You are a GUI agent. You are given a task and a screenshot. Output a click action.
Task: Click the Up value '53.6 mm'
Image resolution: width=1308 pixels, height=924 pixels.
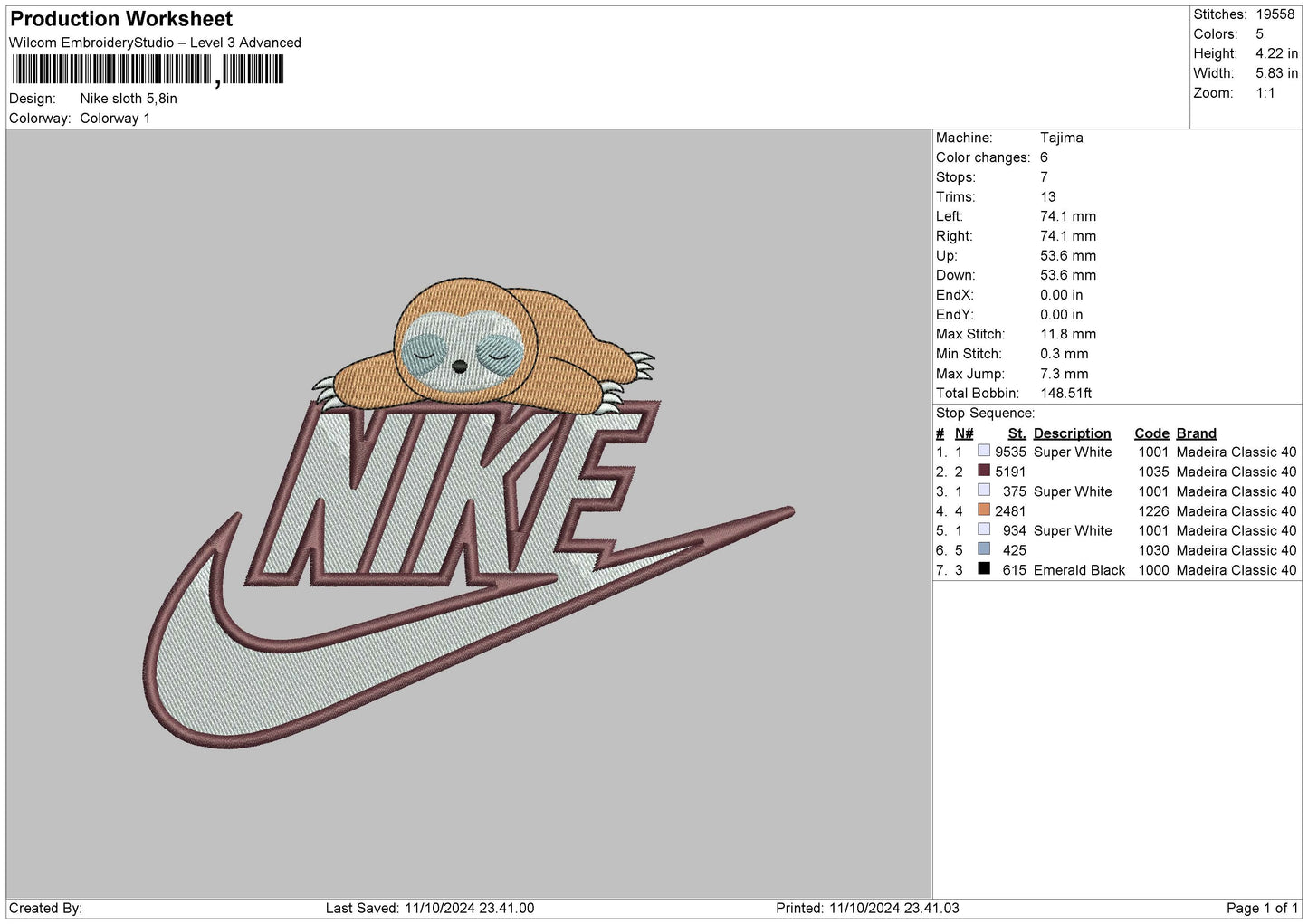(1068, 256)
